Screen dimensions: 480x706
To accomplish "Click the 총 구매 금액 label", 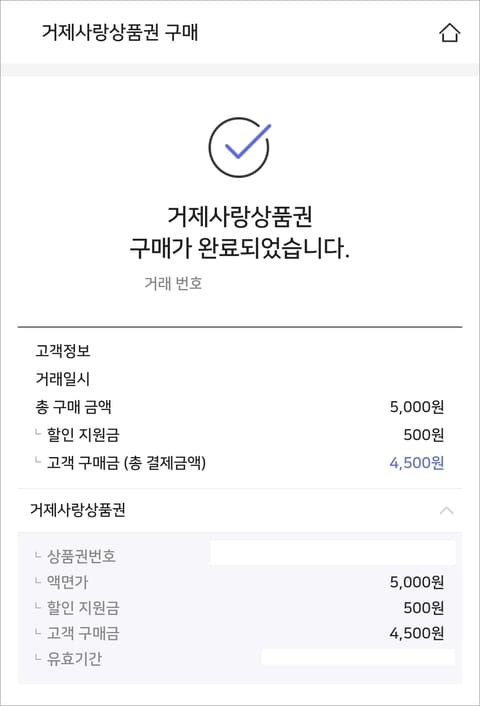I will pos(73,407).
